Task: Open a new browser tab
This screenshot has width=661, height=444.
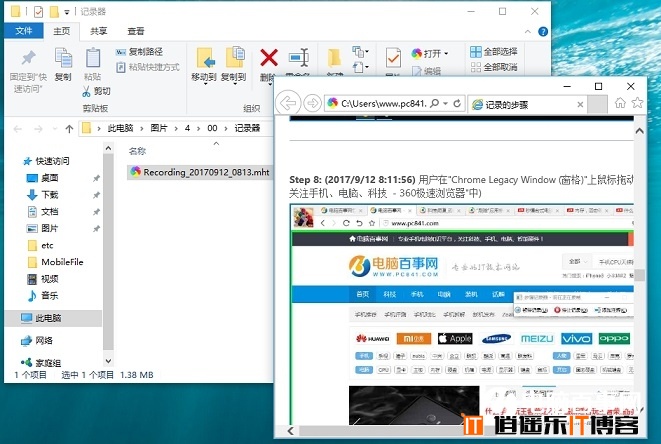Action: [x=597, y=104]
